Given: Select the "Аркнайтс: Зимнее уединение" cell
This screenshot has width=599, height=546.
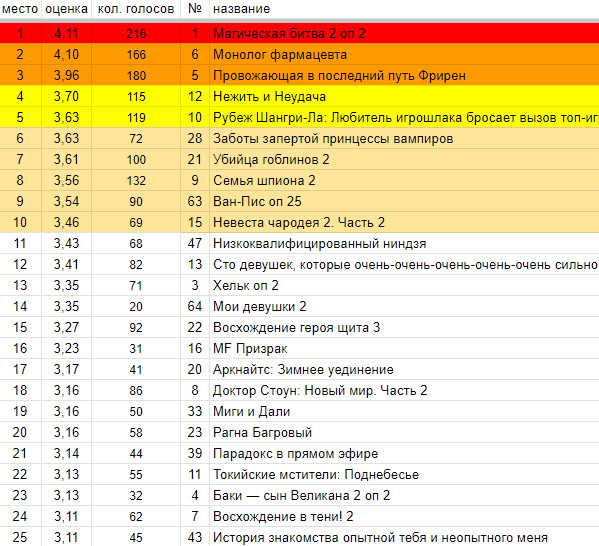Looking at the screenshot, I should click(x=404, y=369).
